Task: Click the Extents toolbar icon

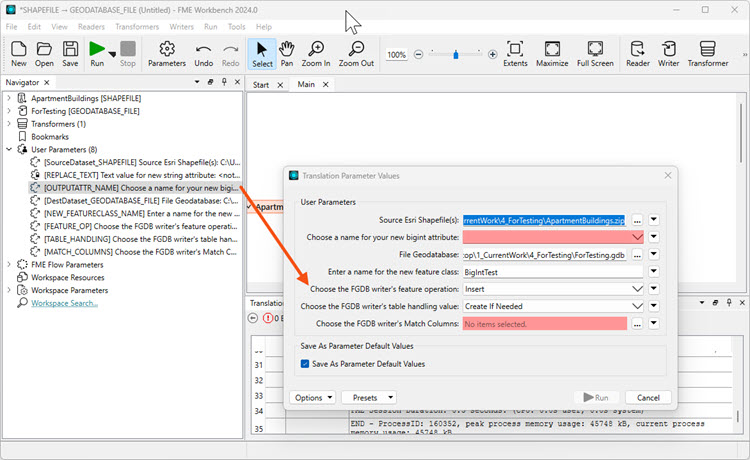Action: click(515, 54)
